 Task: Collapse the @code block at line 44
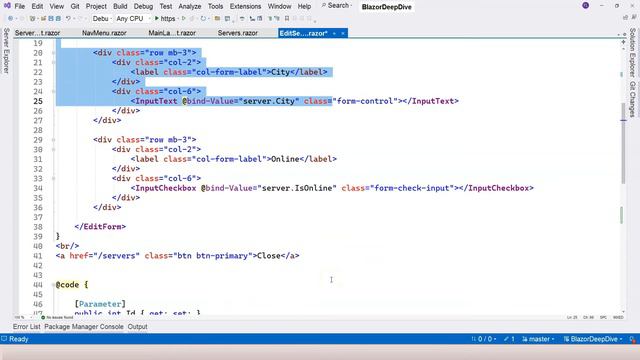click(53, 285)
